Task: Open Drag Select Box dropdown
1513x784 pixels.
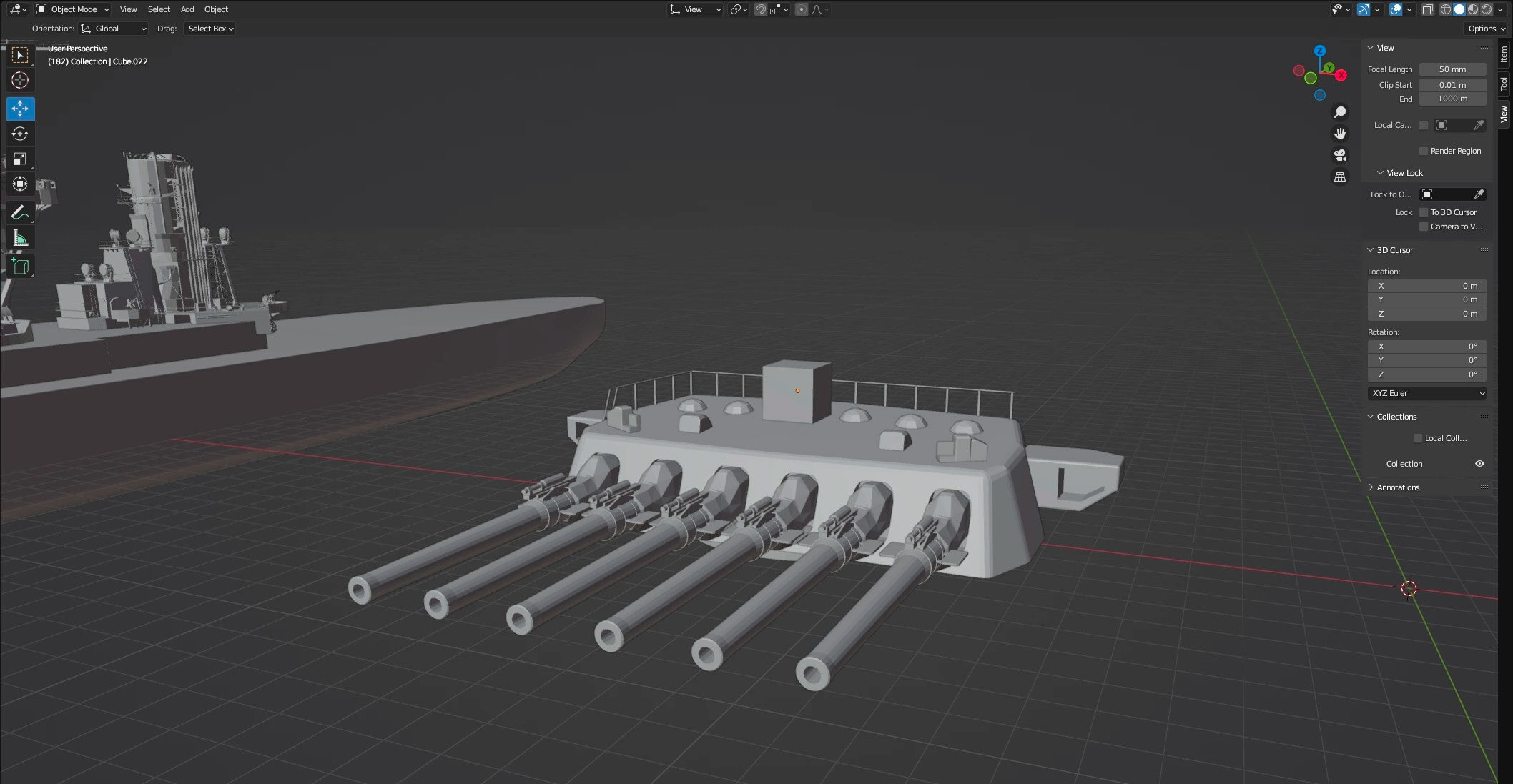Action: [x=210, y=29]
